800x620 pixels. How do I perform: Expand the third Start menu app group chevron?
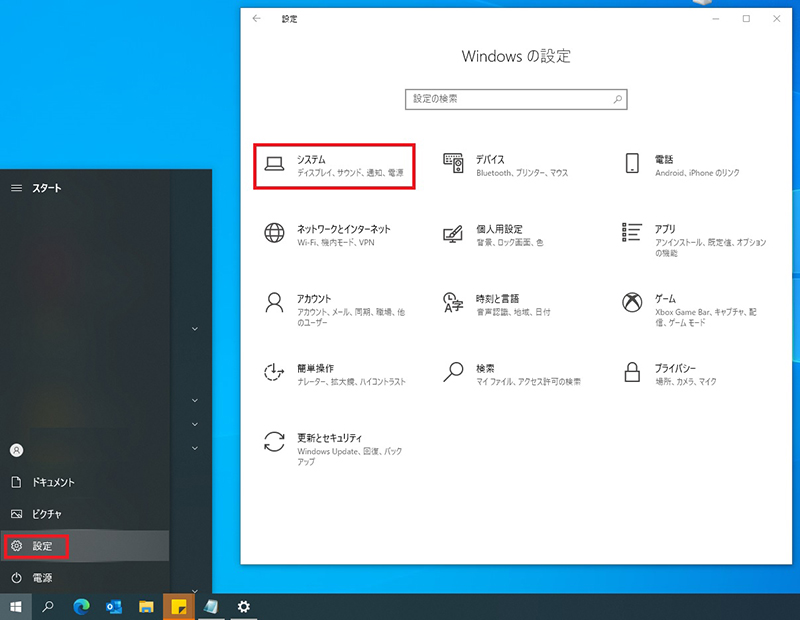pyautogui.click(x=194, y=424)
